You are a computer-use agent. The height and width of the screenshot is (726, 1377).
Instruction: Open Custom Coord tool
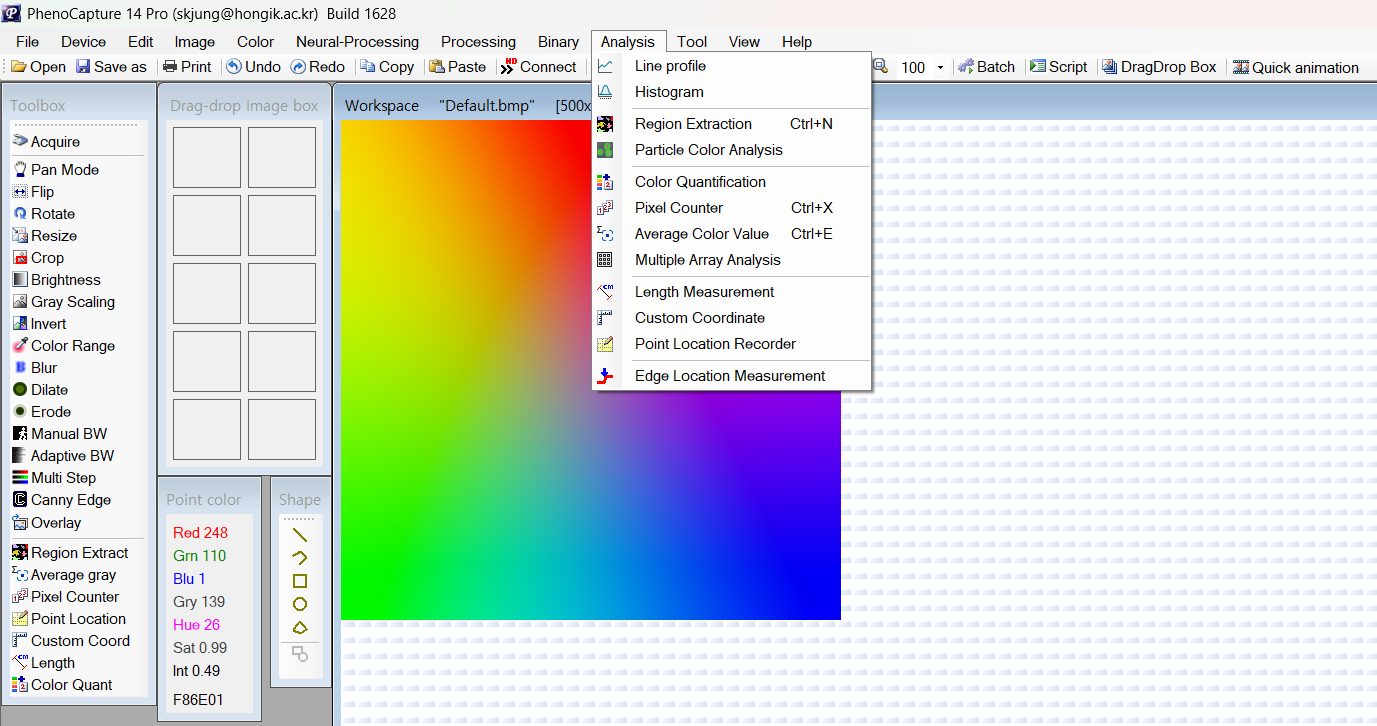[x=72, y=641]
